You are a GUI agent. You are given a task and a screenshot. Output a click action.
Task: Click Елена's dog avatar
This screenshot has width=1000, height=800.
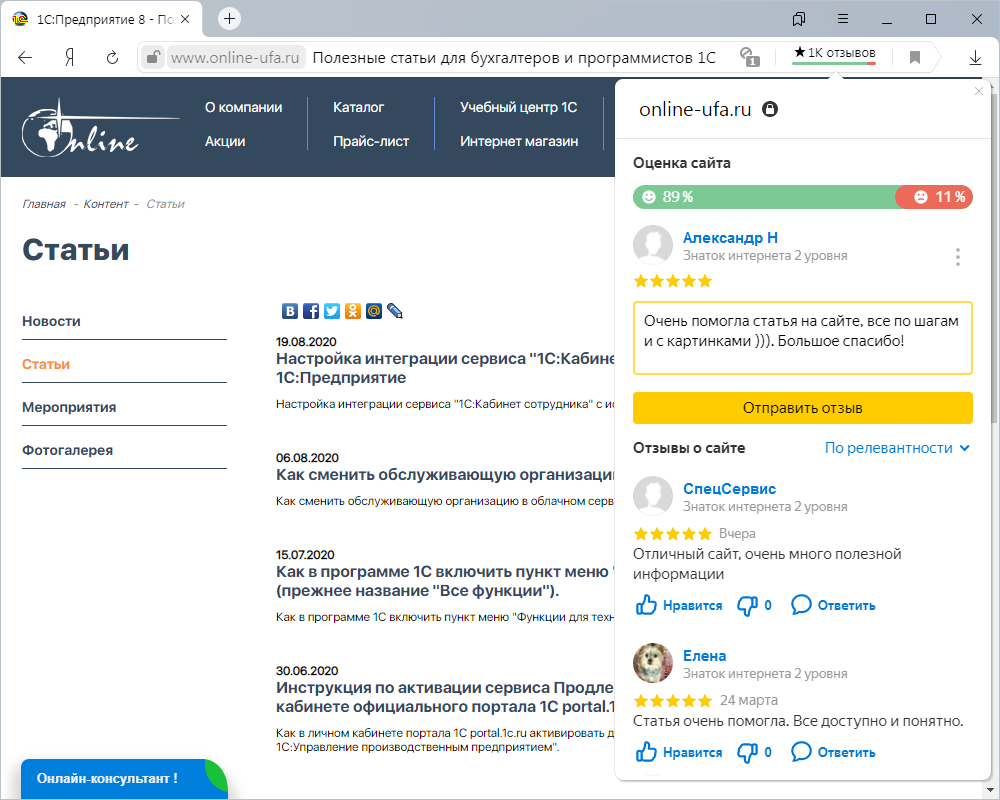652,663
